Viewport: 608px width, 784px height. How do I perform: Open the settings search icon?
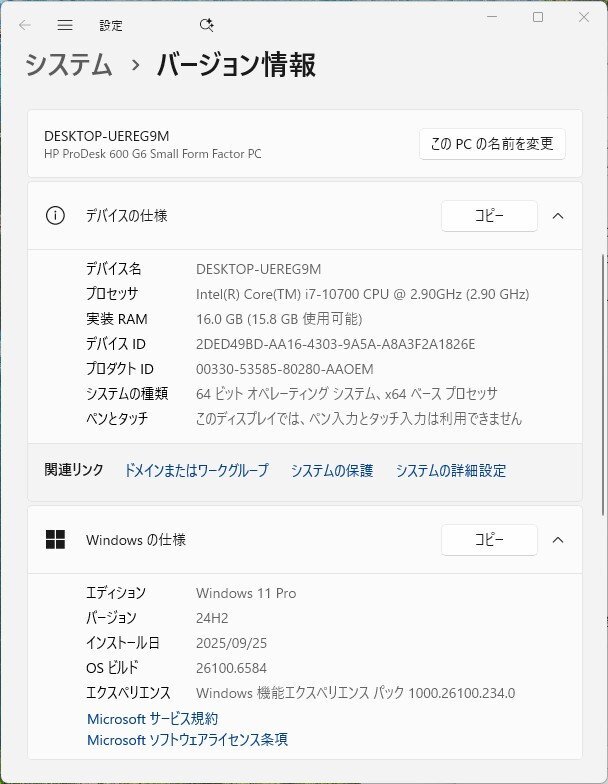point(206,25)
